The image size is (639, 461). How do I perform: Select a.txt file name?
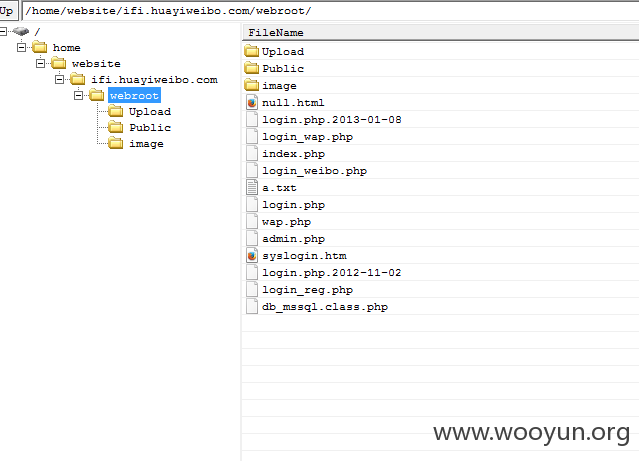279,188
